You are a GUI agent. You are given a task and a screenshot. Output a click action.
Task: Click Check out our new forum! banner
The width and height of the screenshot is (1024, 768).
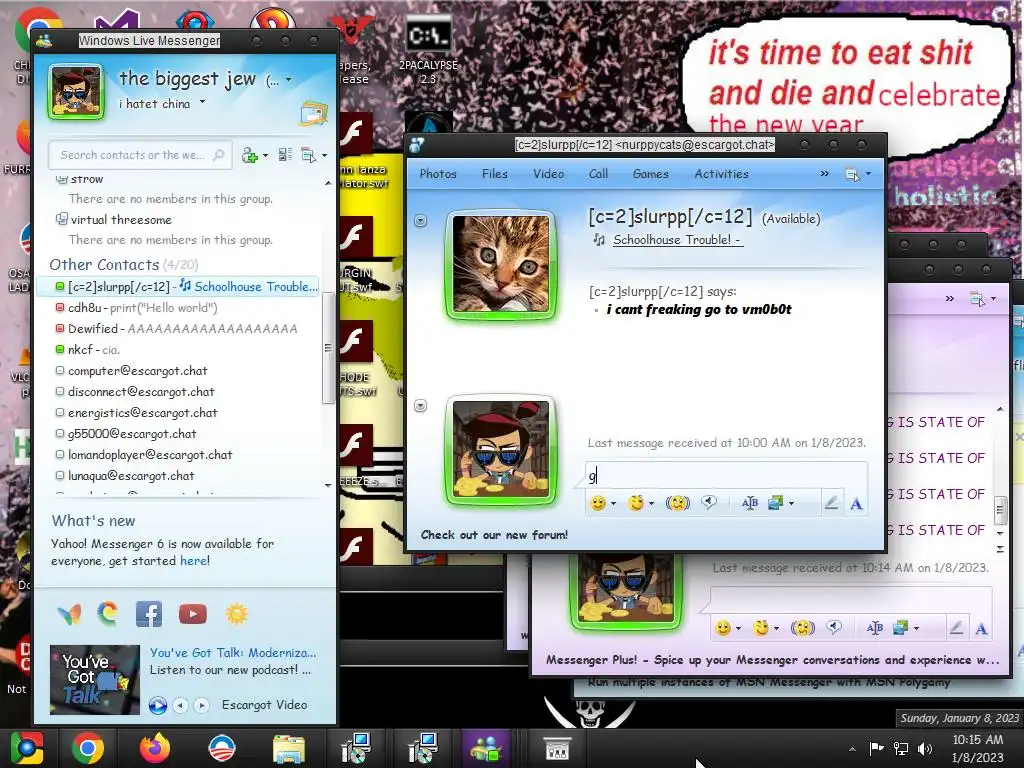(x=494, y=535)
